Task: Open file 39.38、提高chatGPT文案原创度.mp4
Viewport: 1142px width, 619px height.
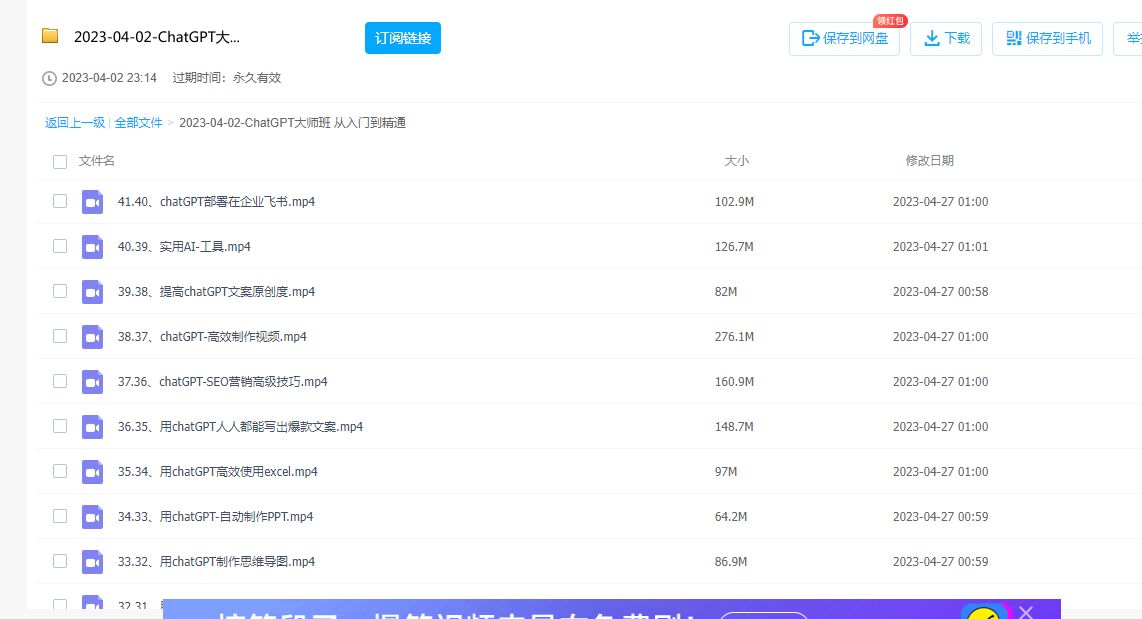Action: pos(216,292)
